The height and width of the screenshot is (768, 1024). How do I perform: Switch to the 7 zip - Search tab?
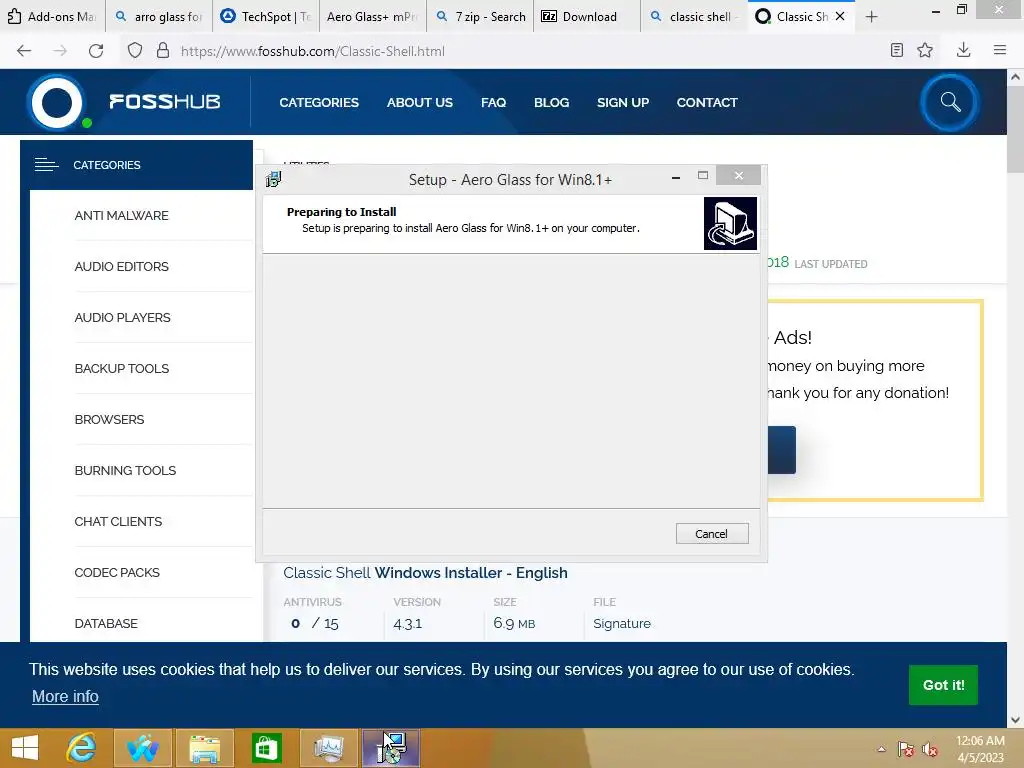click(x=480, y=16)
